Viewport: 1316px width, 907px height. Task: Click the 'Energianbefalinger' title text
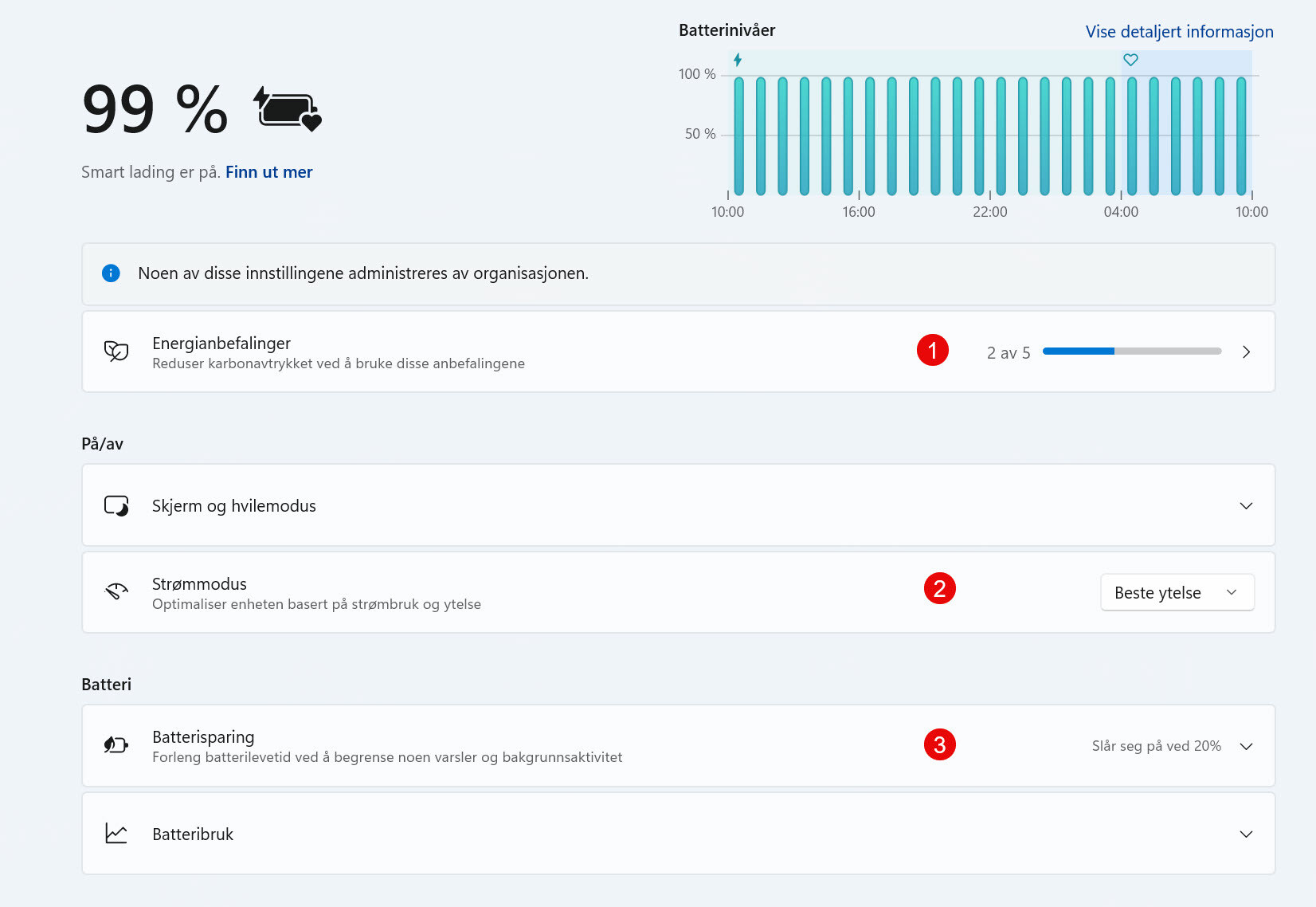coord(221,344)
